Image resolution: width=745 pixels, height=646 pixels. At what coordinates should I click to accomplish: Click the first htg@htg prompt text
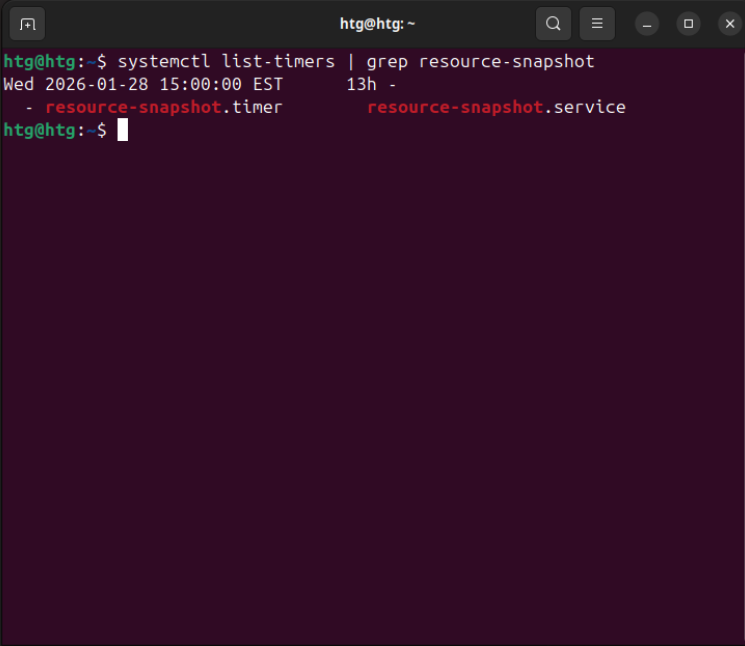[39, 62]
